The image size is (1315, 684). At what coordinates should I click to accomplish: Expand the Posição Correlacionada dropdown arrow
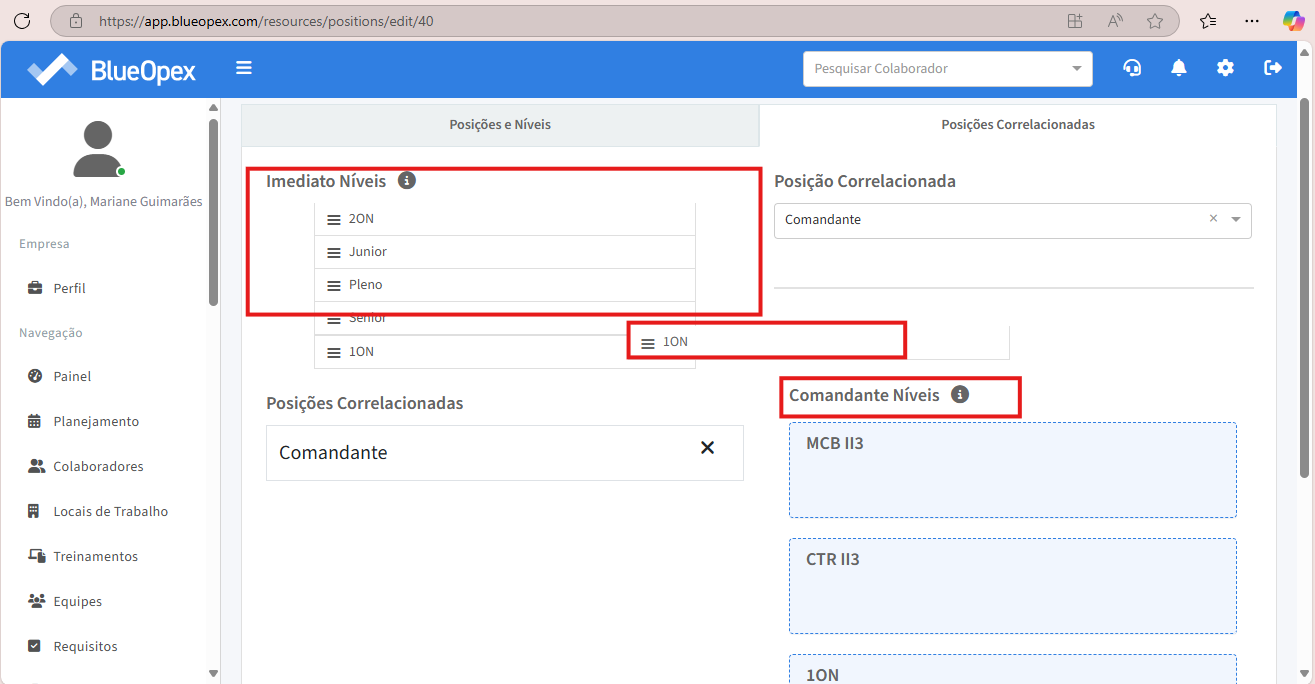coord(1236,220)
